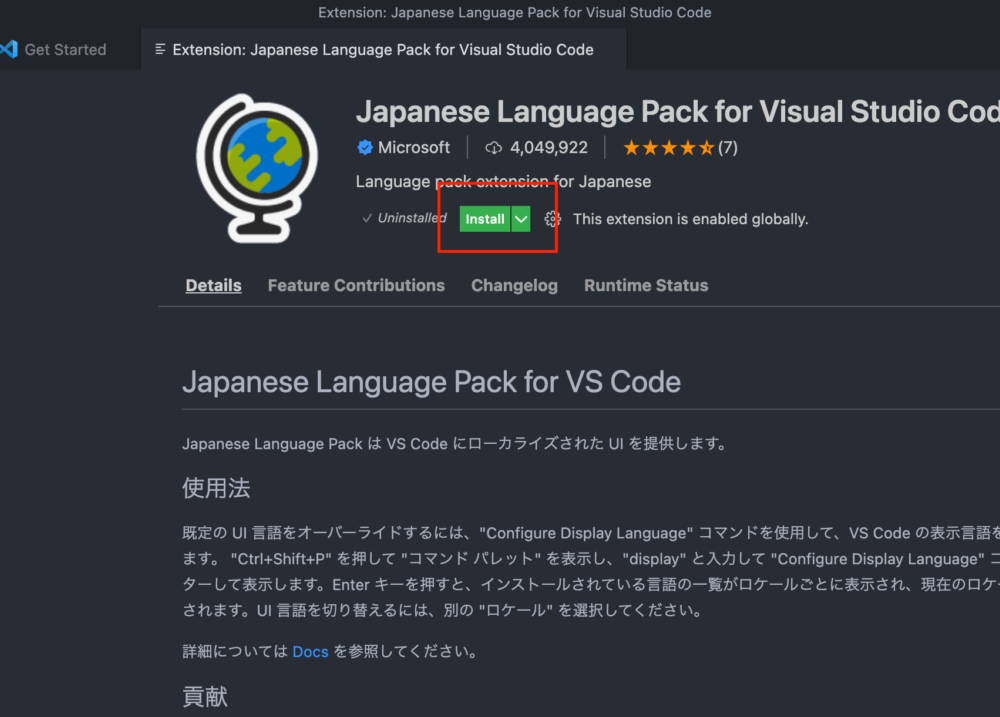Select the Japanese Language Pack editor tab
The width and height of the screenshot is (1000, 717).
click(x=382, y=49)
